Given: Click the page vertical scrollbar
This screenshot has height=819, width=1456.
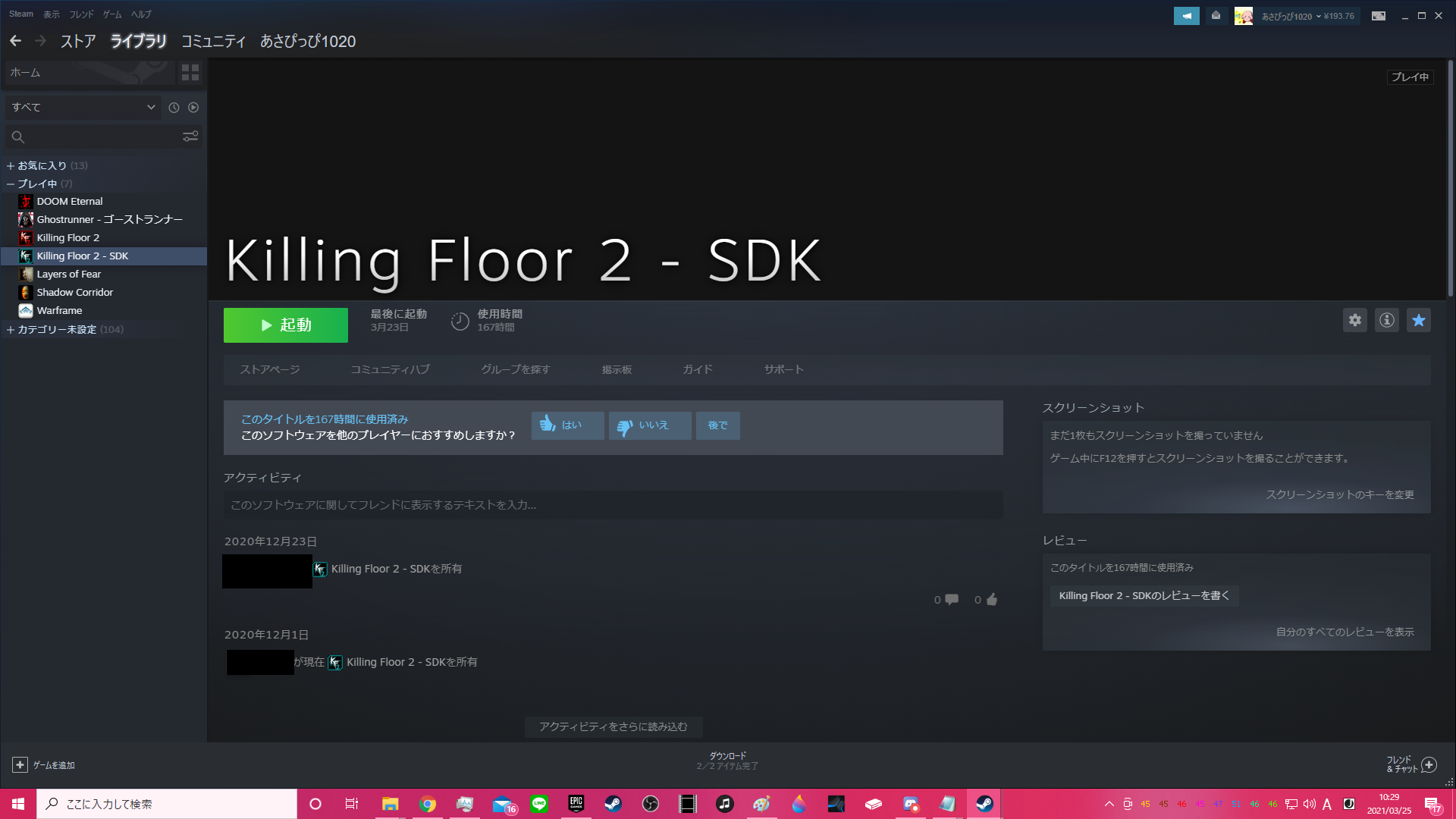Looking at the screenshot, I should point(1450,178).
